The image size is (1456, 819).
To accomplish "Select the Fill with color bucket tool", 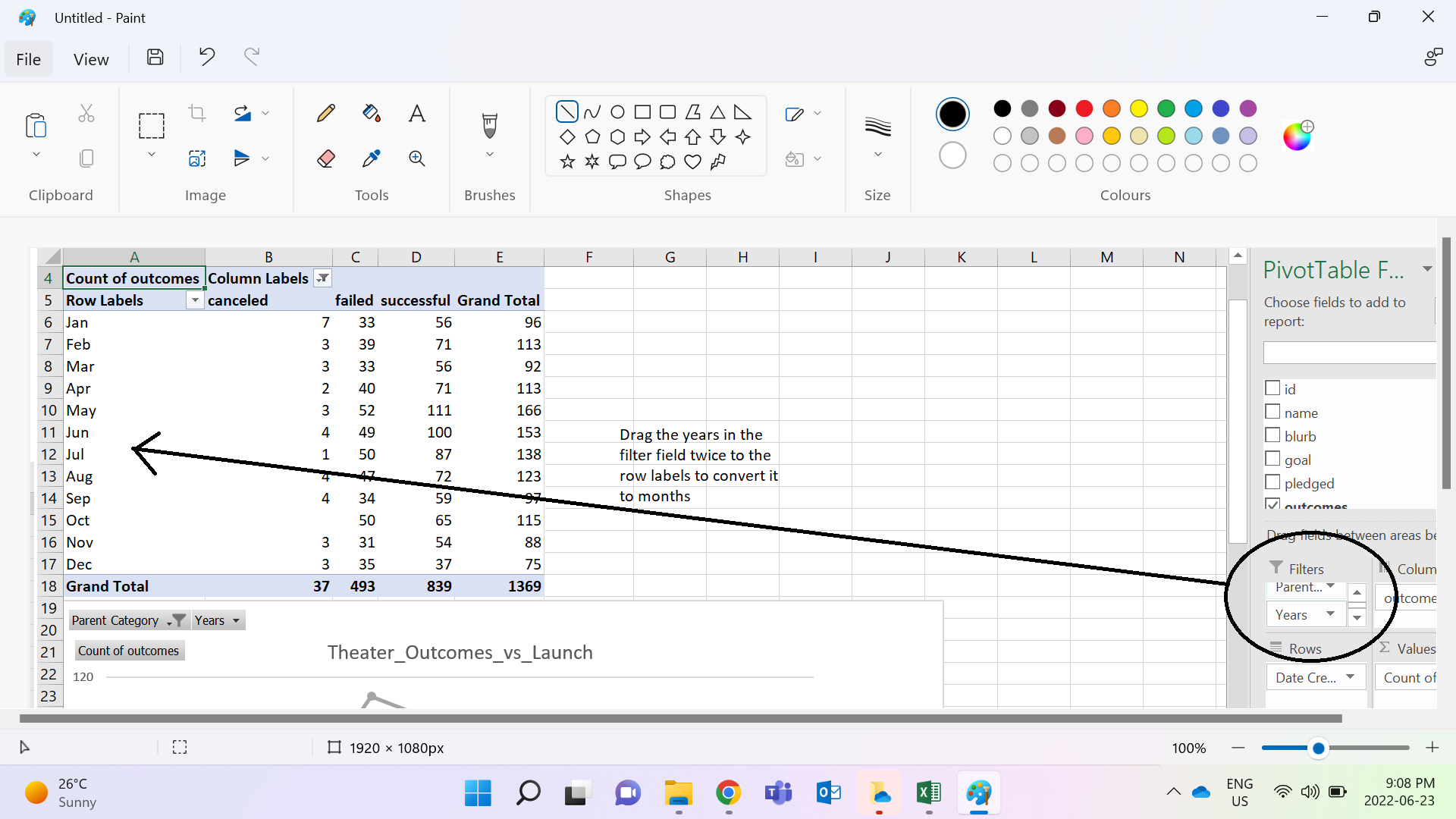I will point(372,112).
